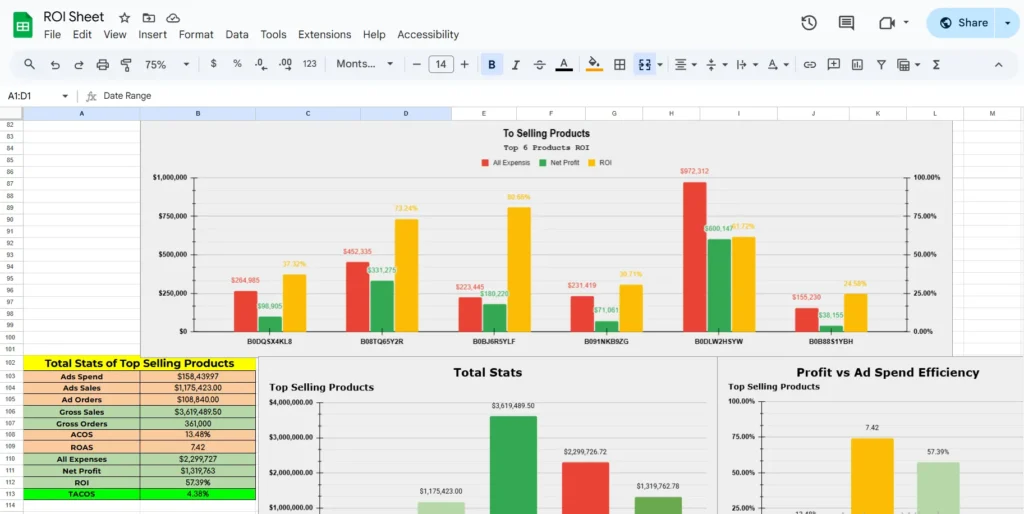The image size is (1024, 514).
Task: Click the Share button
Action: coord(962,23)
